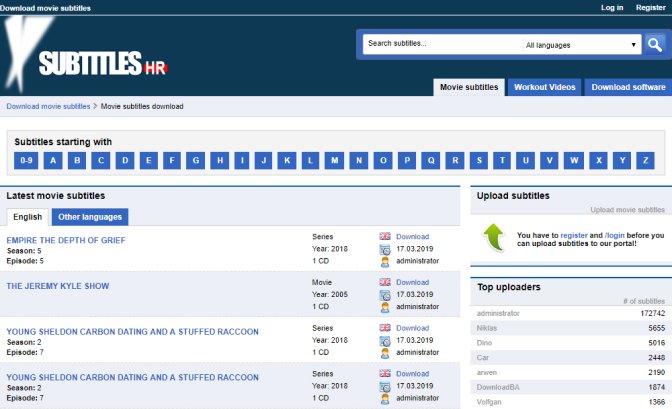672x409 pixels.
Task: Click register link in upload notice
Action: (x=574, y=235)
